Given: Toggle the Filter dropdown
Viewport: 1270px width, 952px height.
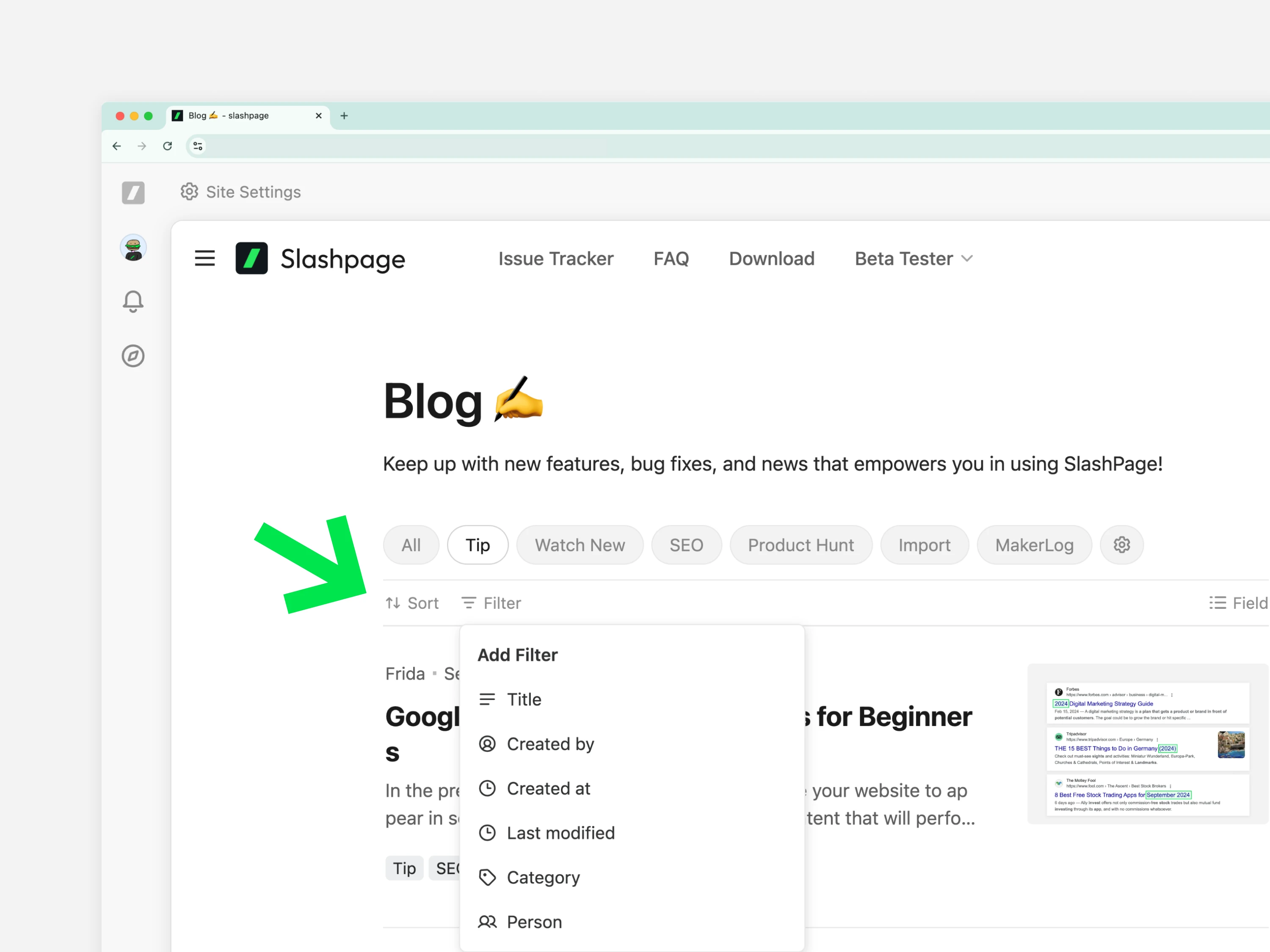Looking at the screenshot, I should tap(491, 603).
